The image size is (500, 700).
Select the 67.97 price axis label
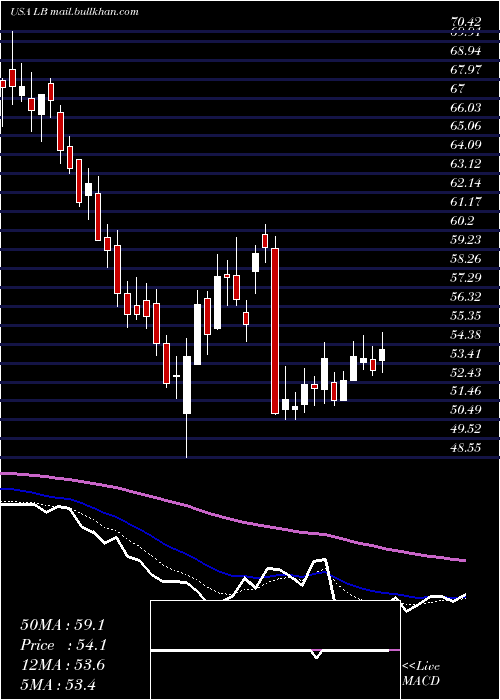point(466,70)
